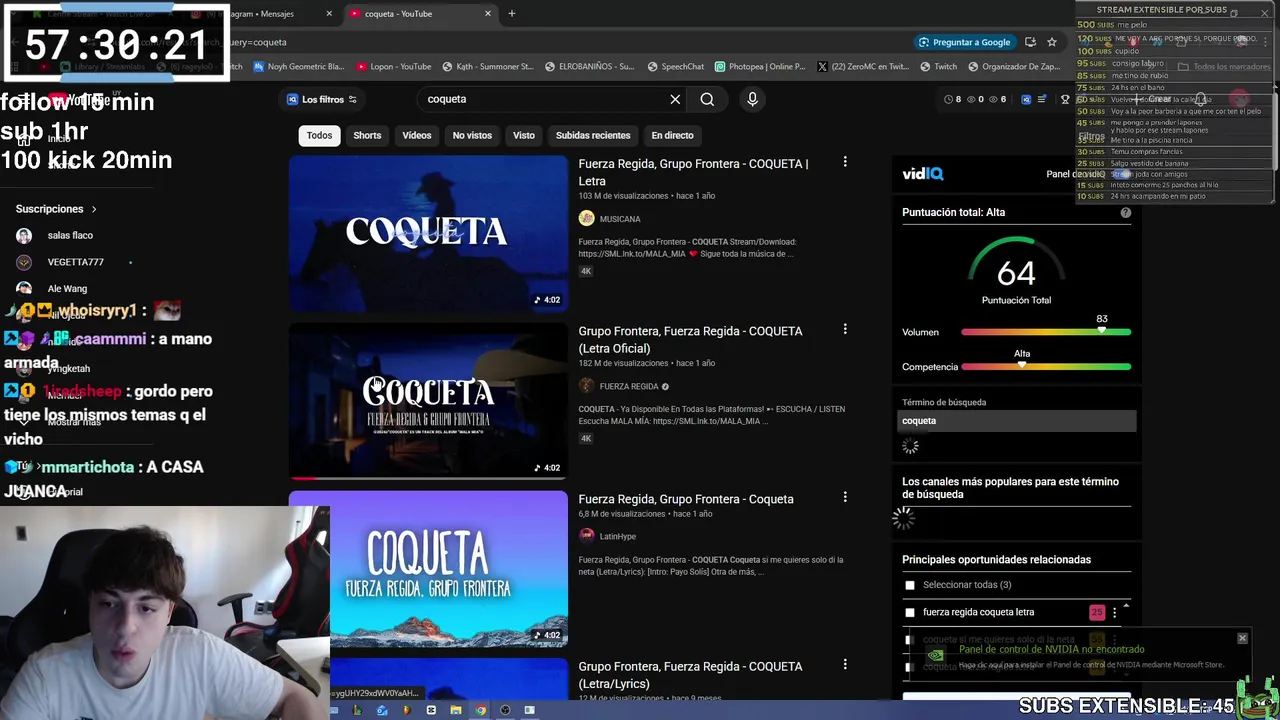Select the En directo filter chip

672,135
